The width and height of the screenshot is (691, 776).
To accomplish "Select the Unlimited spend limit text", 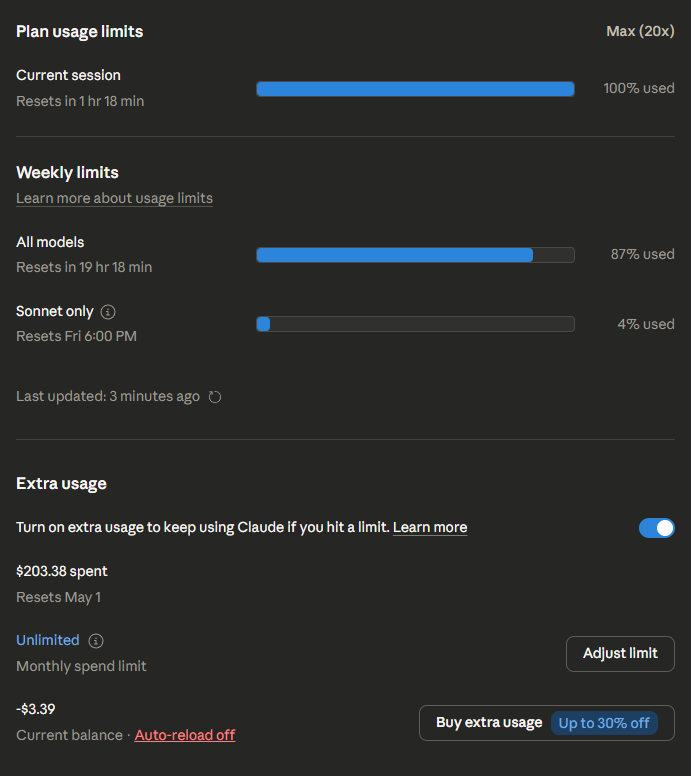I will click(x=48, y=640).
